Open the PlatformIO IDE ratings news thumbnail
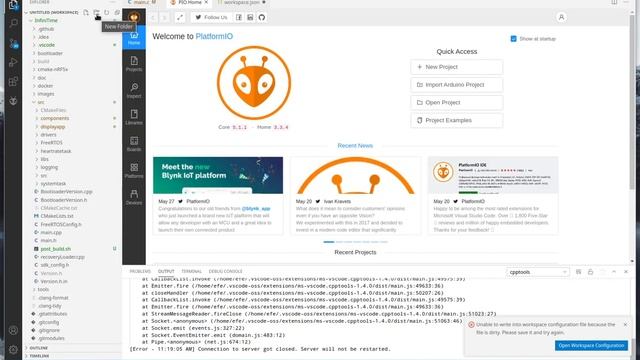This screenshot has height=360, width=640. 493,175
